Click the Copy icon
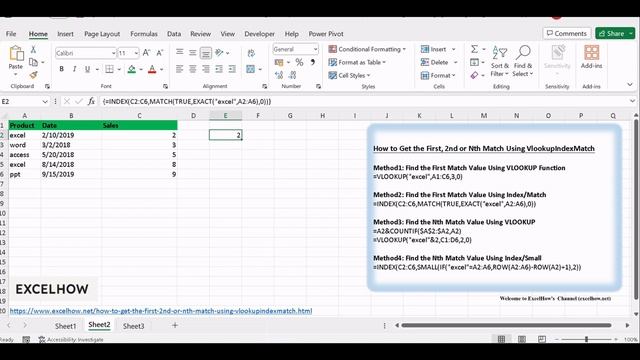Screen dimensions: 640x360 click(x=33, y=62)
